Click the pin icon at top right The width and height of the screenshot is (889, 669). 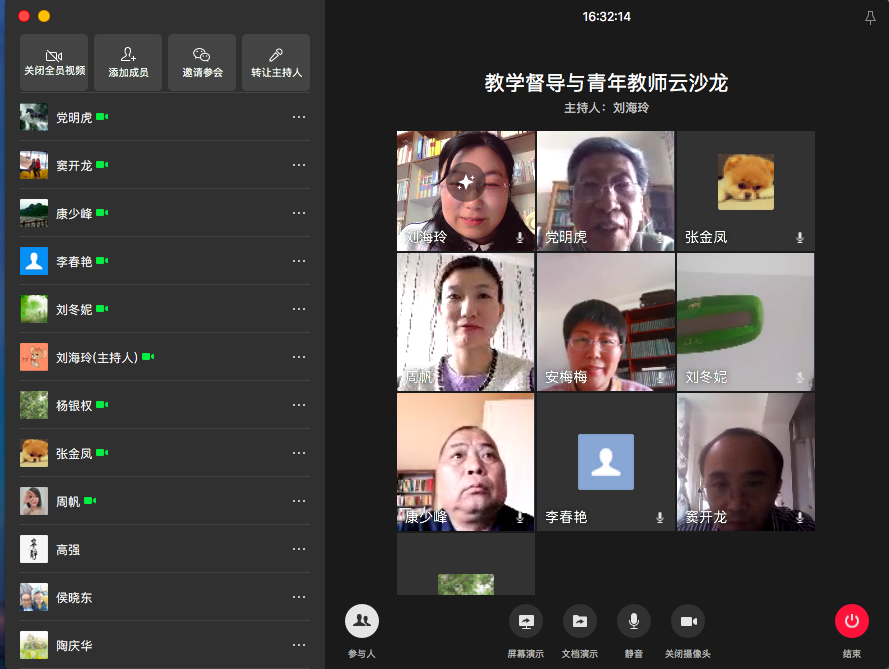pyautogui.click(x=869, y=18)
